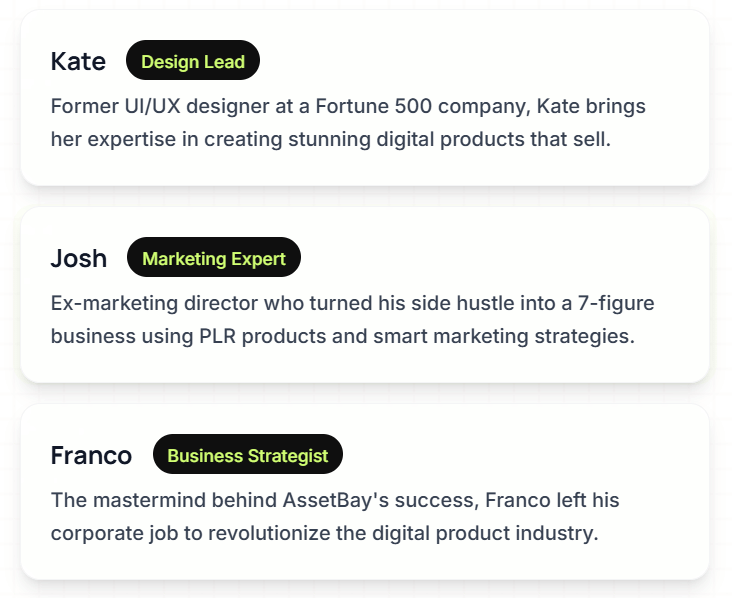Click the Josh name heading
The height and width of the screenshot is (598, 732).
click(79, 258)
